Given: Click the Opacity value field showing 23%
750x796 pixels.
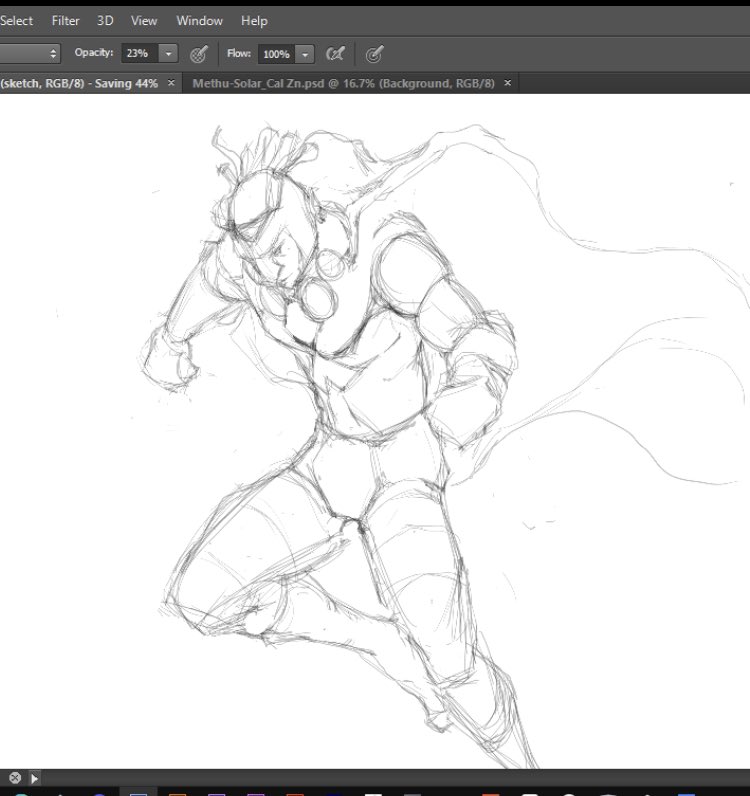Looking at the screenshot, I should [140, 53].
